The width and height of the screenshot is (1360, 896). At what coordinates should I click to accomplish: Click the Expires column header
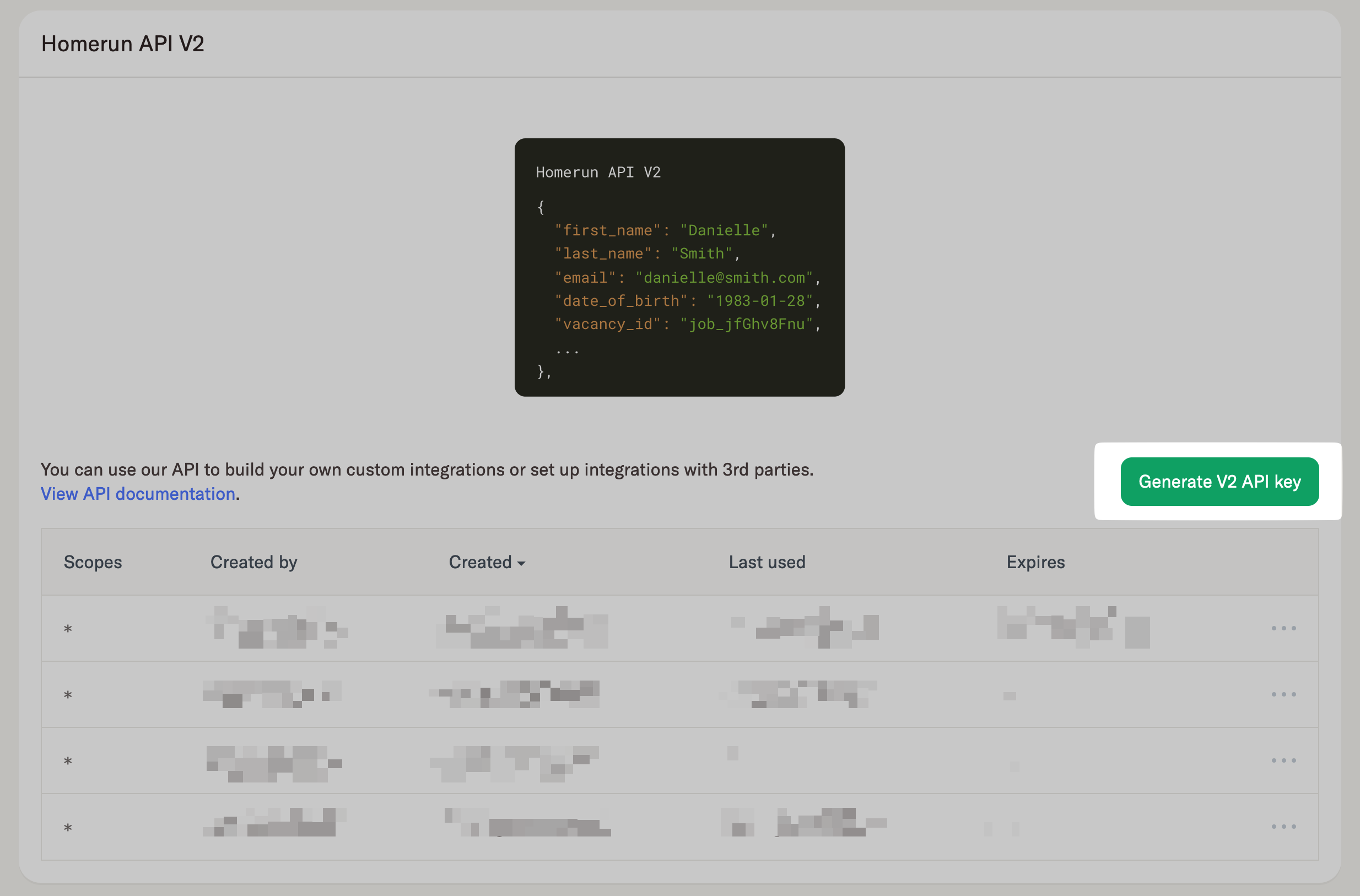pyautogui.click(x=1035, y=562)
